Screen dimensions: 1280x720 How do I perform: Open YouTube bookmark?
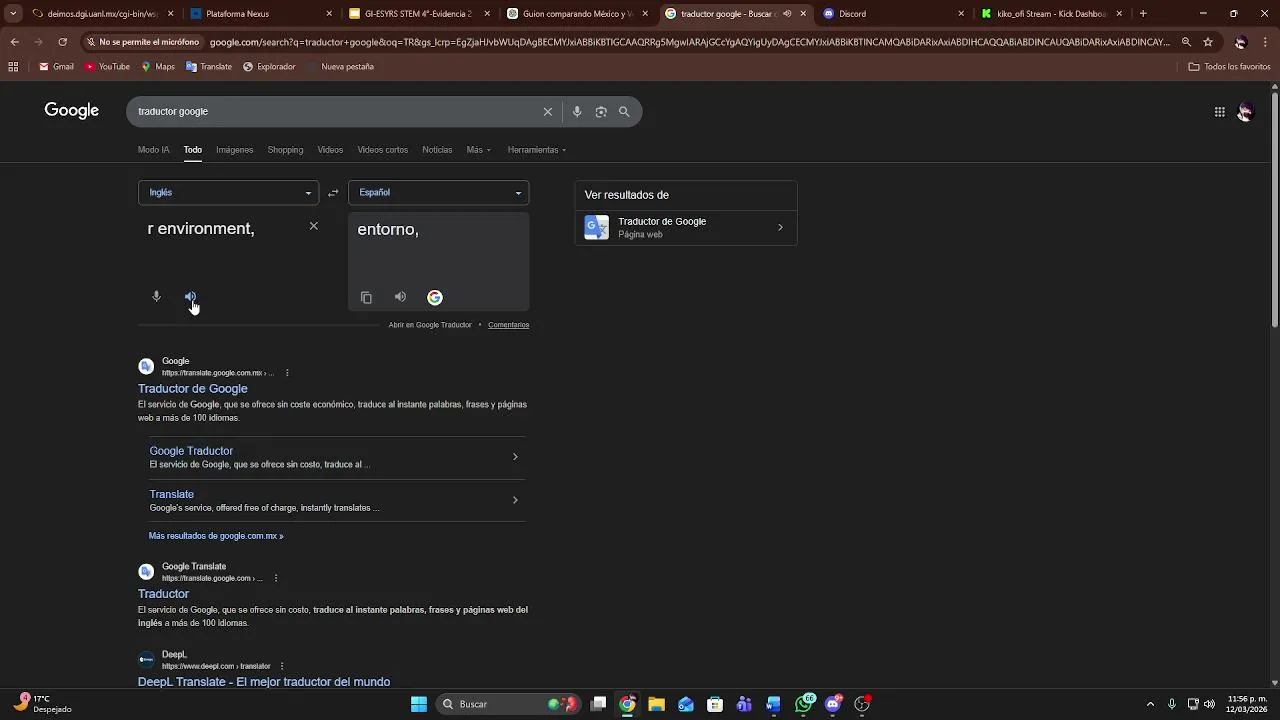(108, 67)
